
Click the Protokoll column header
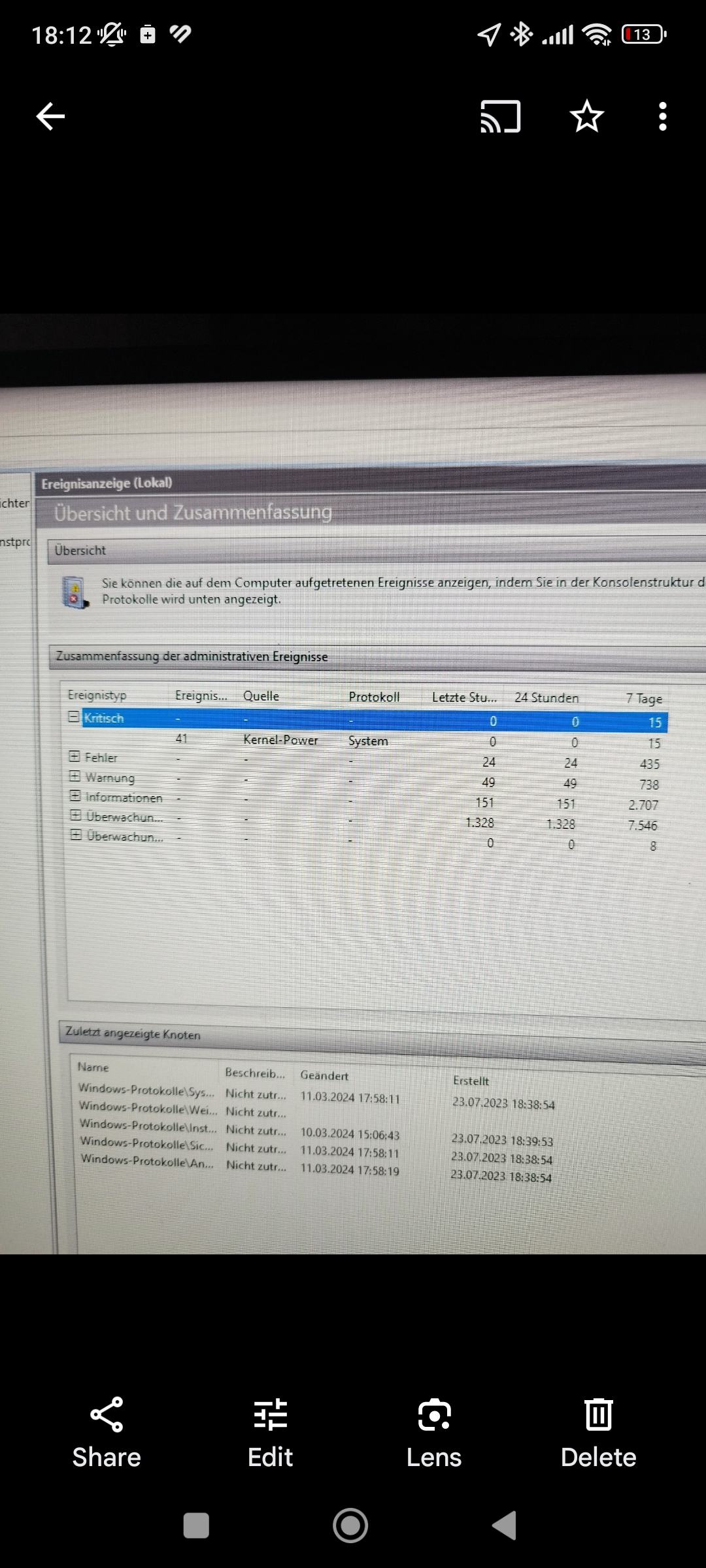coord(374,697)
